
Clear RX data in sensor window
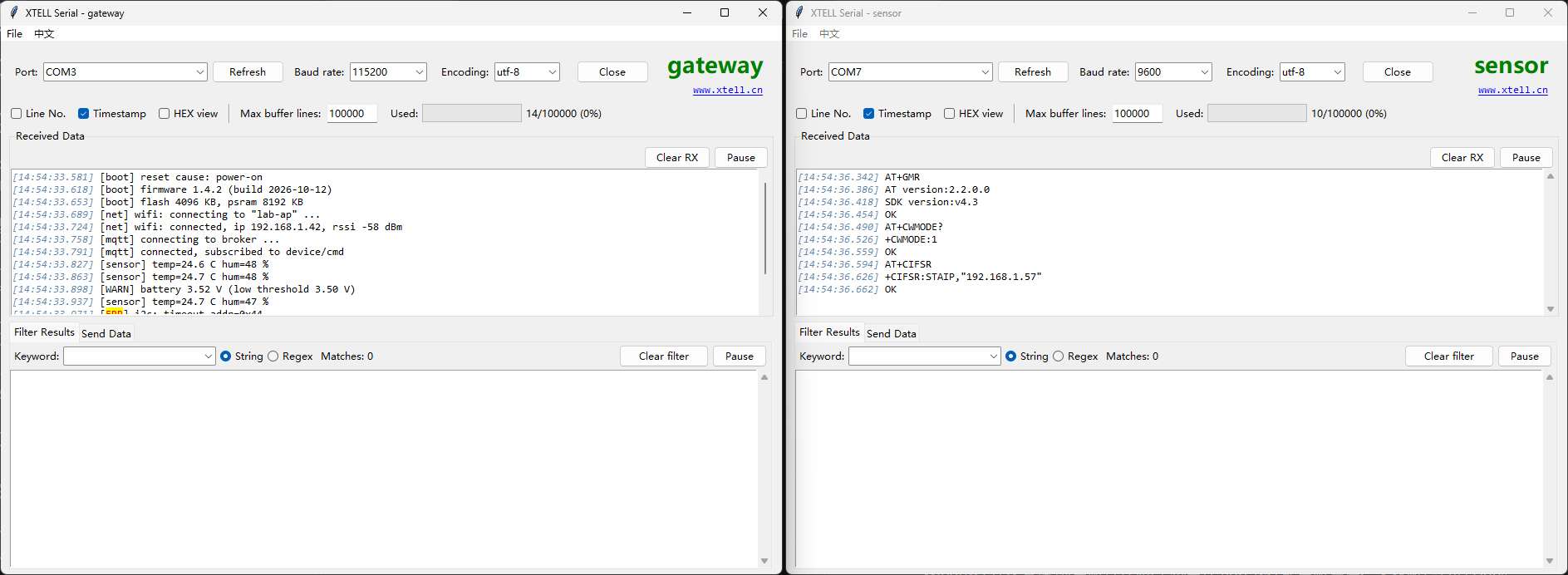(1462, 158)
